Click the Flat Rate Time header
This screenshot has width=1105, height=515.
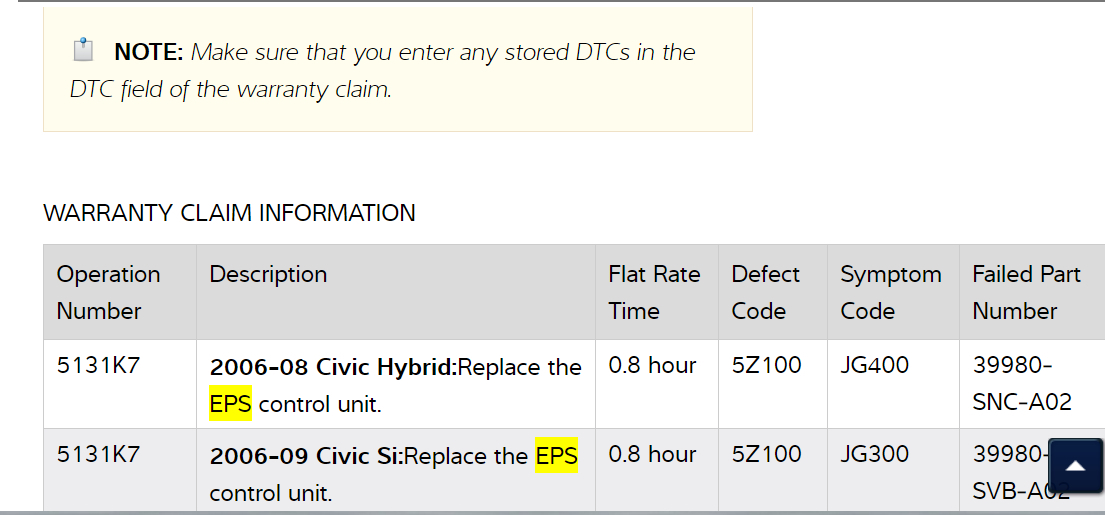coord(654,292)
